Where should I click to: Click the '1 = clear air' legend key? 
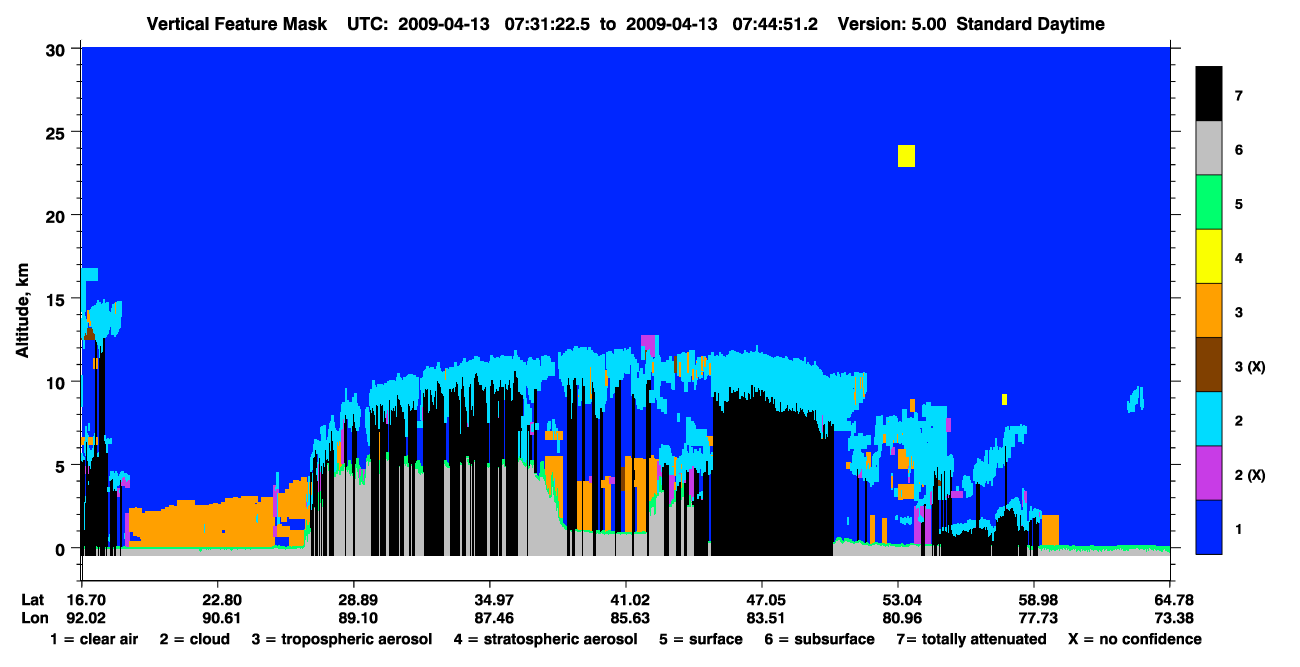point(94,639)
